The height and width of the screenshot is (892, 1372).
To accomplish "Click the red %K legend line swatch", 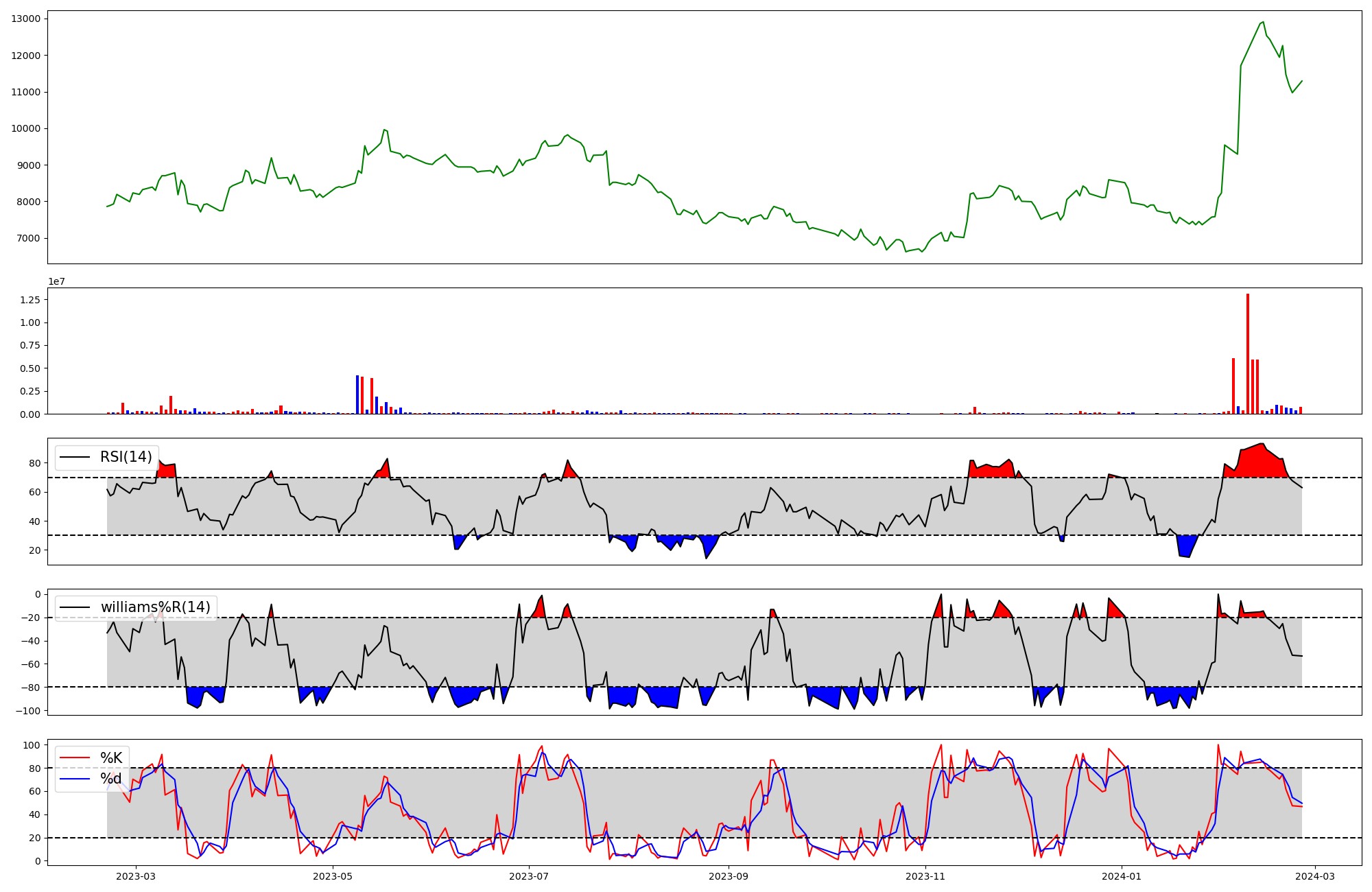I will pos(75,758).
